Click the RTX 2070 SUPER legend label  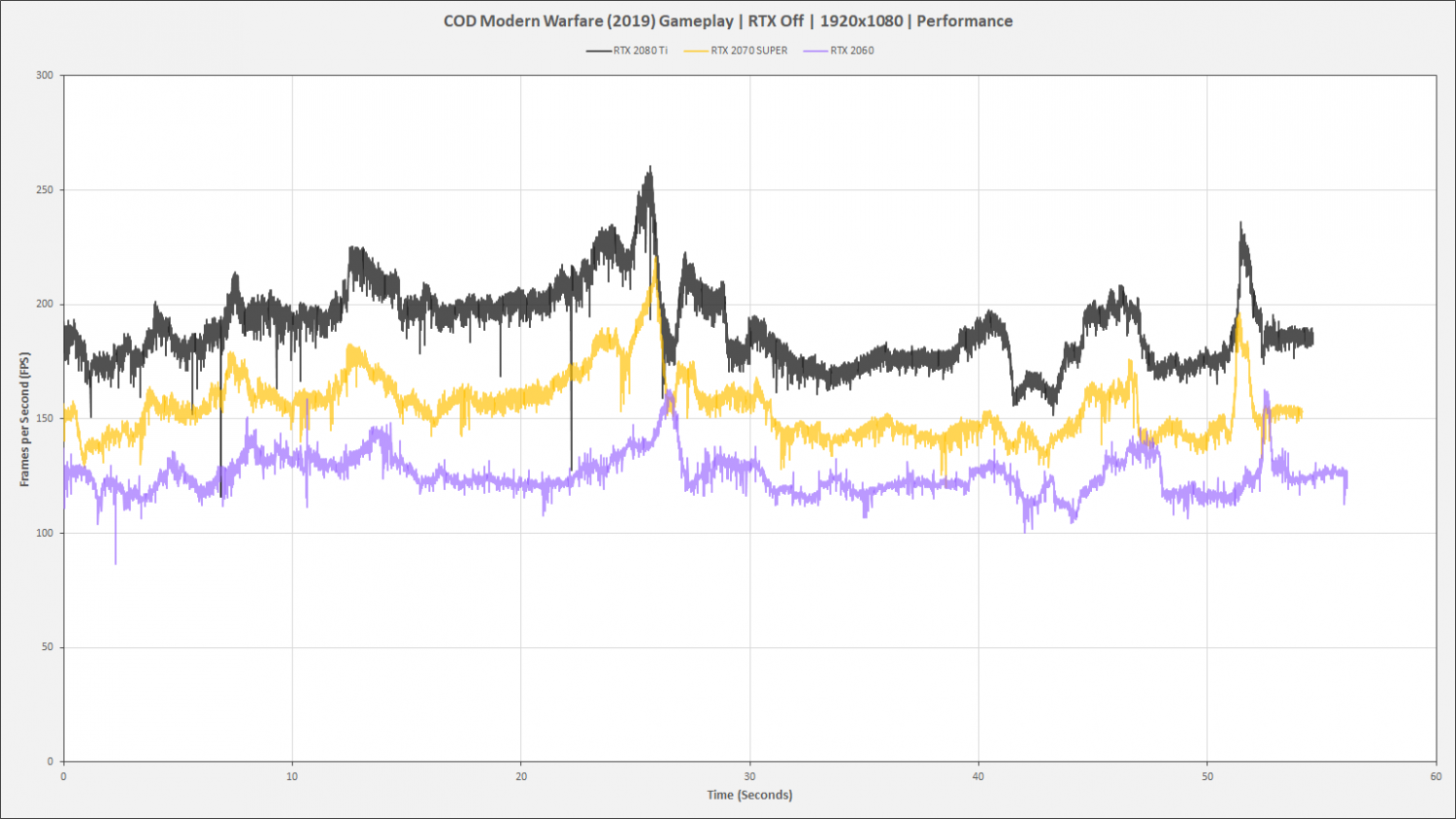[x=749, y=50]
